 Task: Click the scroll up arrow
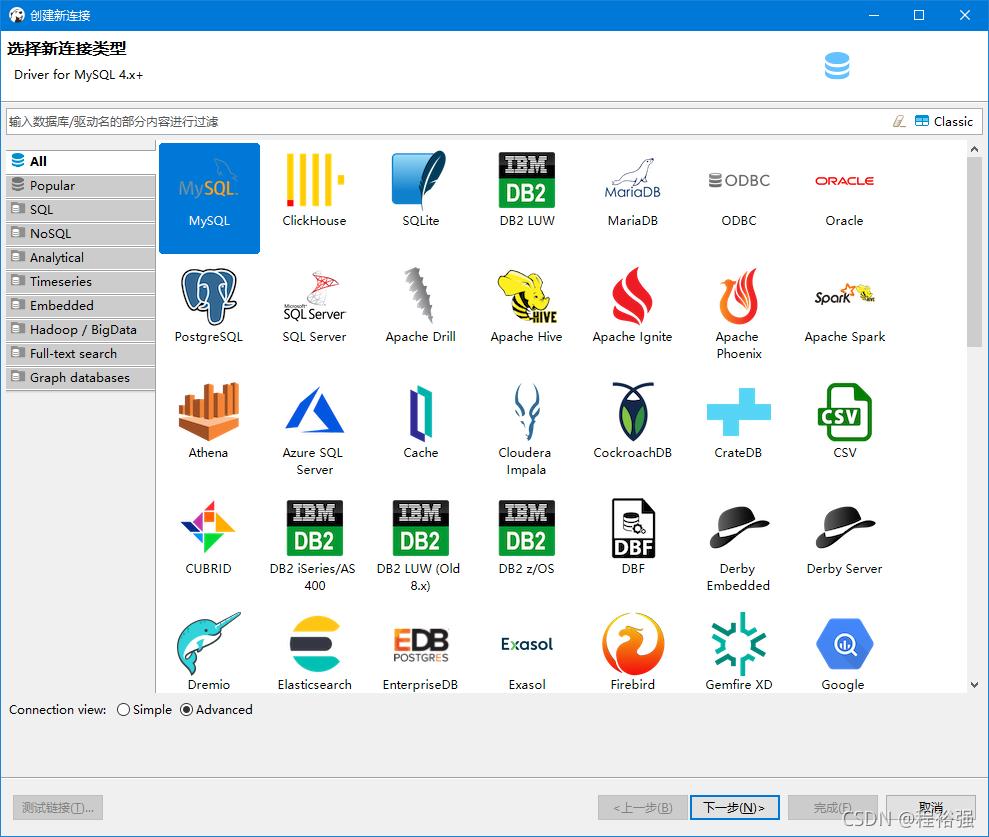click(974, 149)
